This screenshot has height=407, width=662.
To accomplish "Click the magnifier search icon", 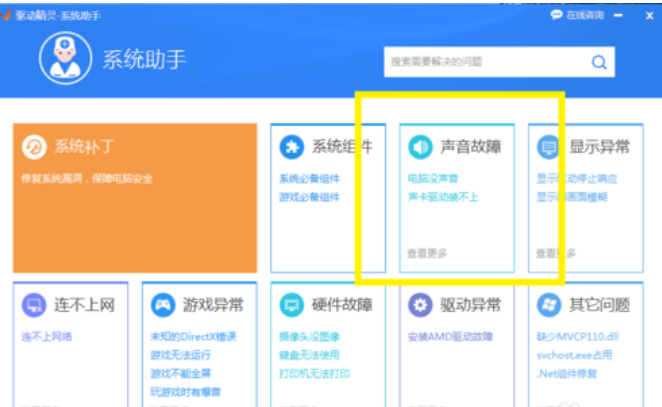I will (599, 62).
